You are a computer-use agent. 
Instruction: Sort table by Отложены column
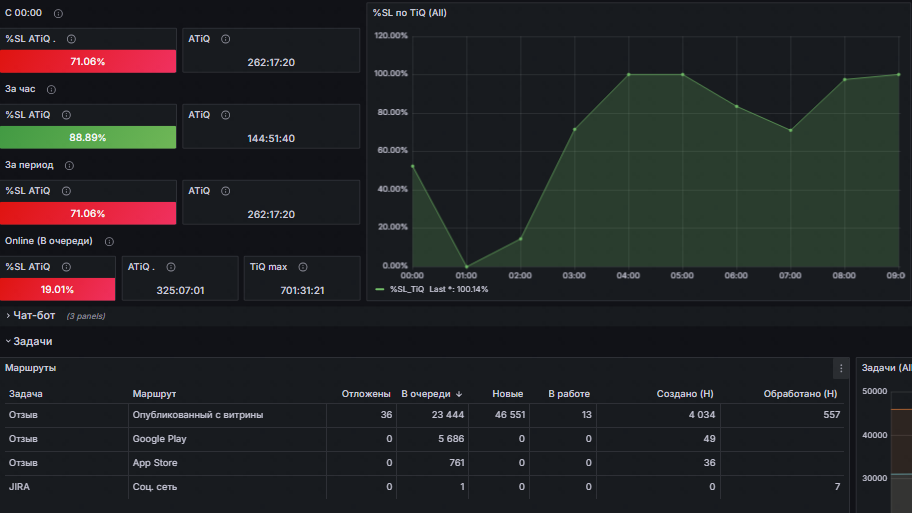coord(366,394)
